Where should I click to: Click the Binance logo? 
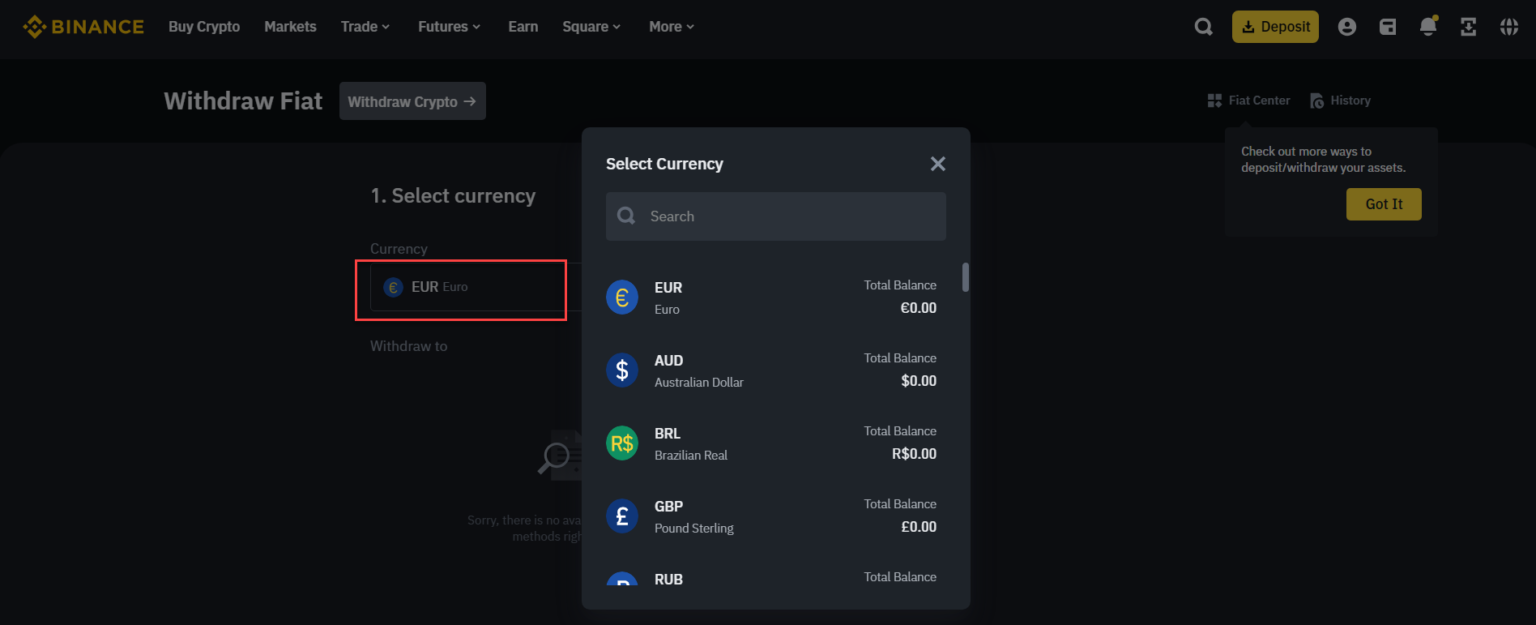(83, 26)
